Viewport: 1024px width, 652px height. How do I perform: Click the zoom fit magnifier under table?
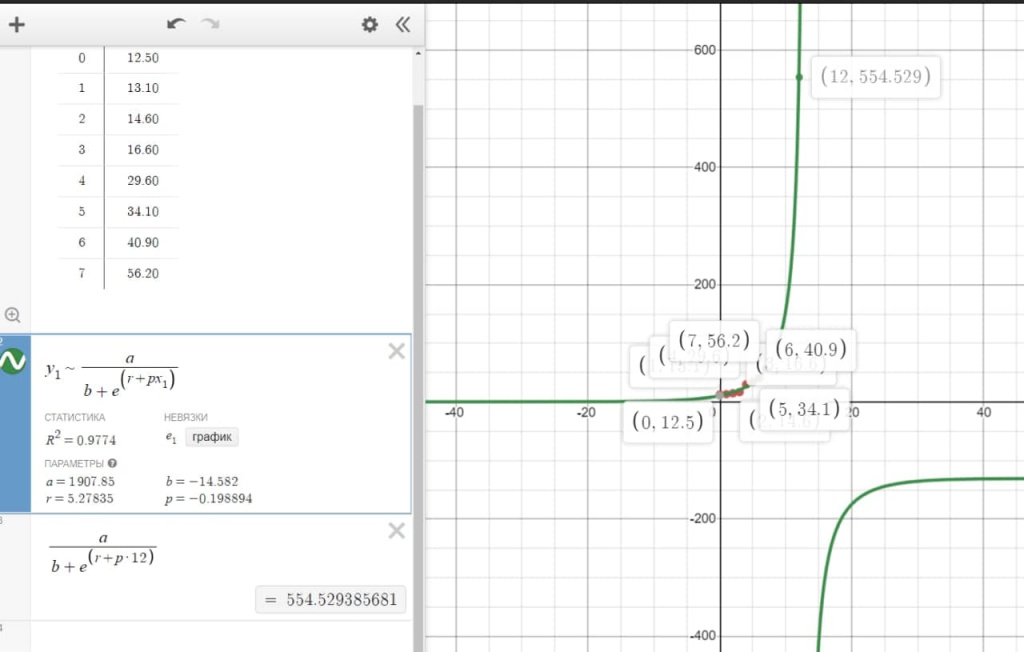tap(13, 314)
